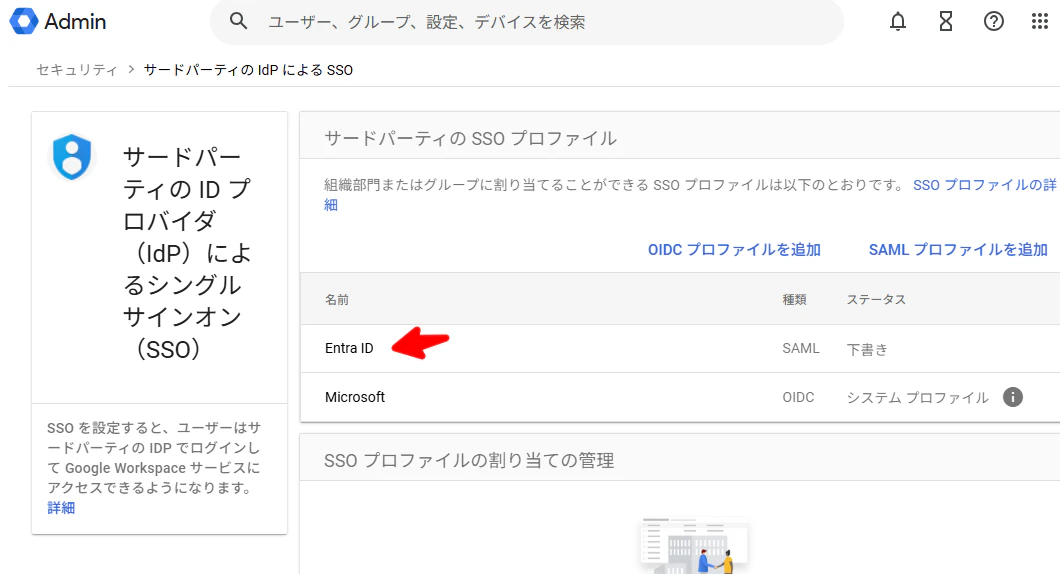Click サードパーティの SSO プロファイル heading
Image resolution: width=1060 pixels, height=574 pixels.
coord(471,139)
